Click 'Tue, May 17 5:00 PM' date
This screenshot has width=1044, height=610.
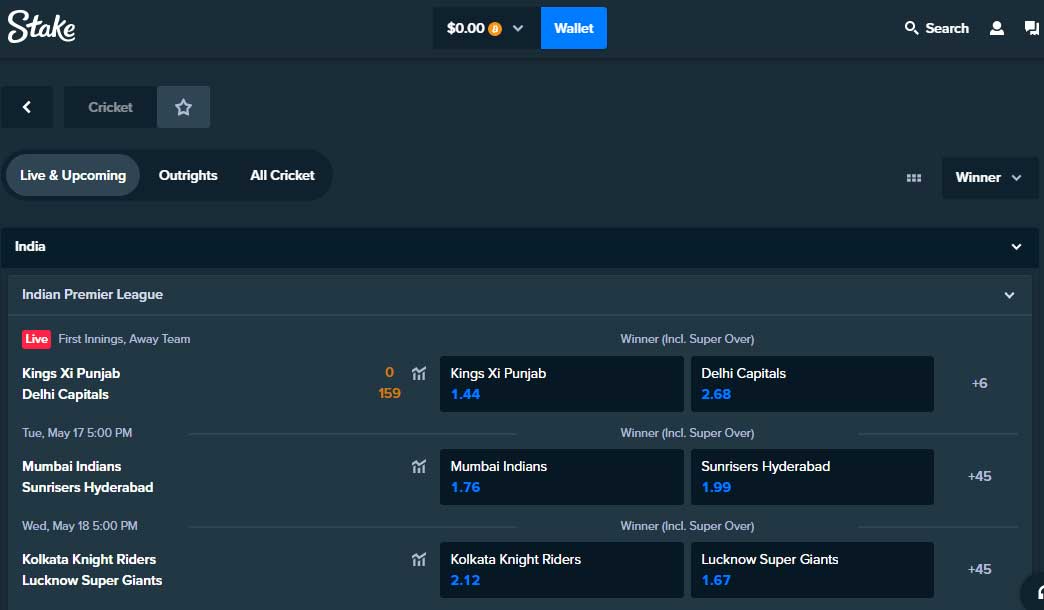pos(77,433)
